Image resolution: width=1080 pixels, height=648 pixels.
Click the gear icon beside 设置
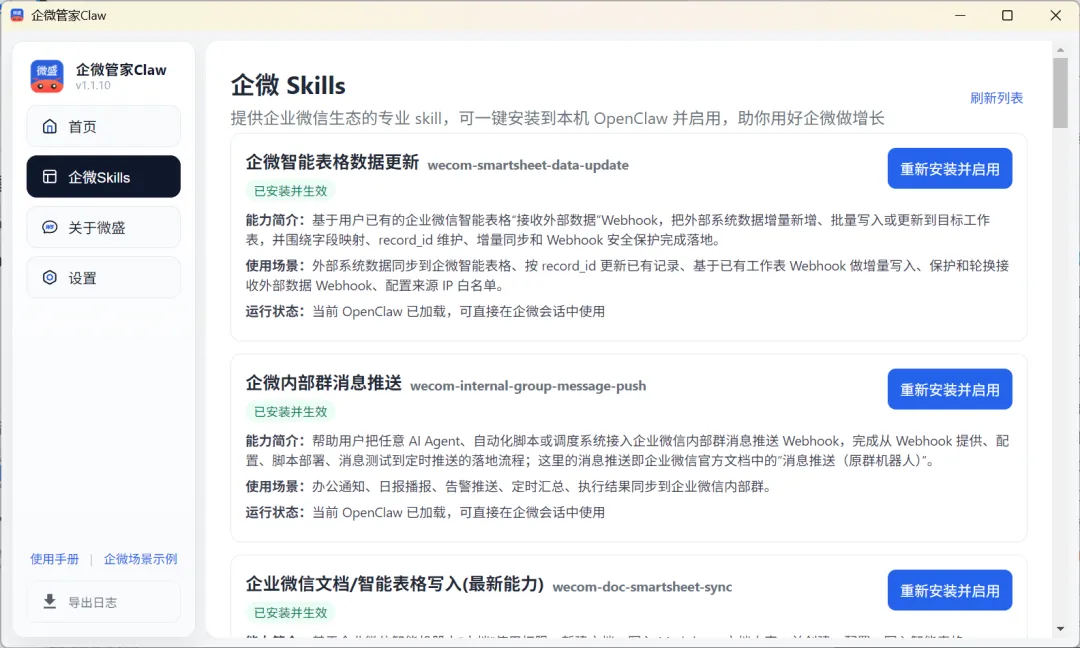(50, 278)
